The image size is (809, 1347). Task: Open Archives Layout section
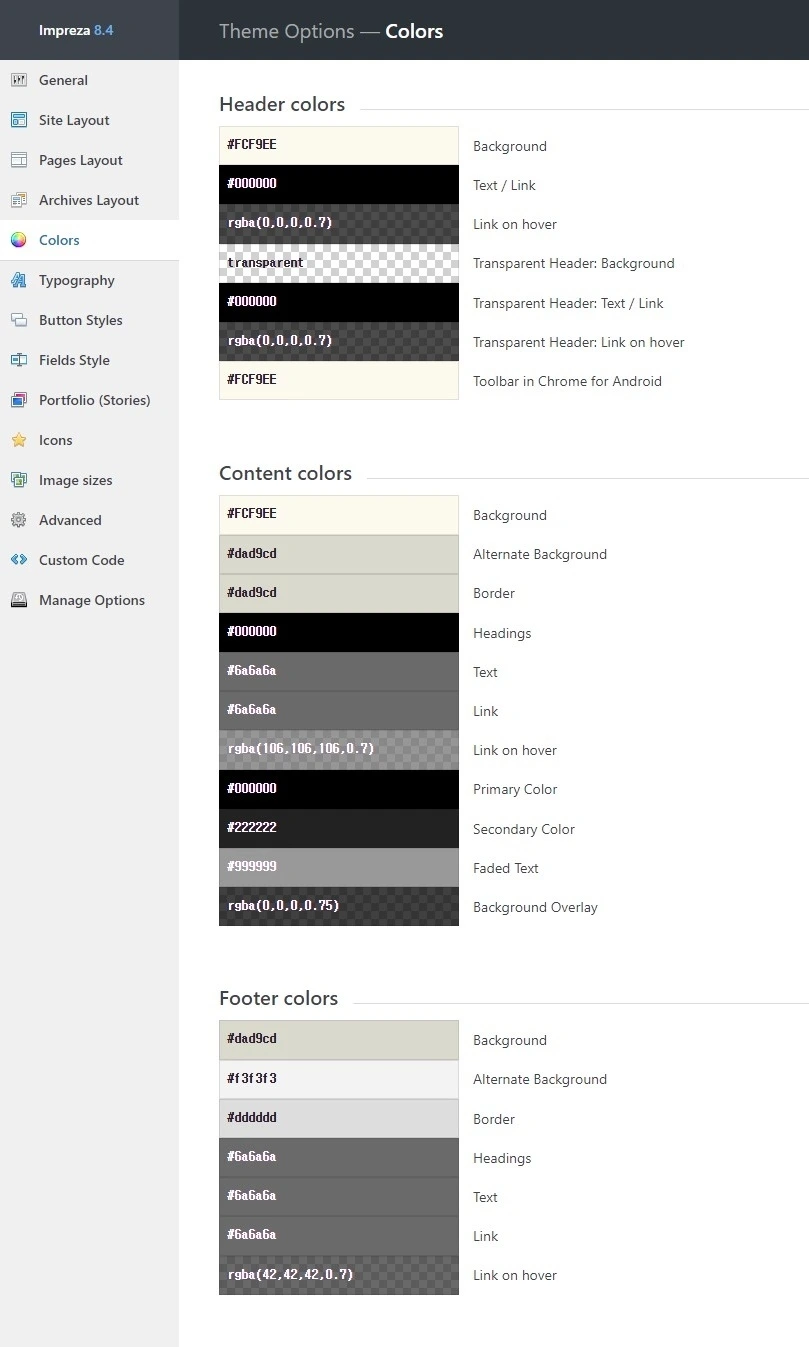point(89,200)
